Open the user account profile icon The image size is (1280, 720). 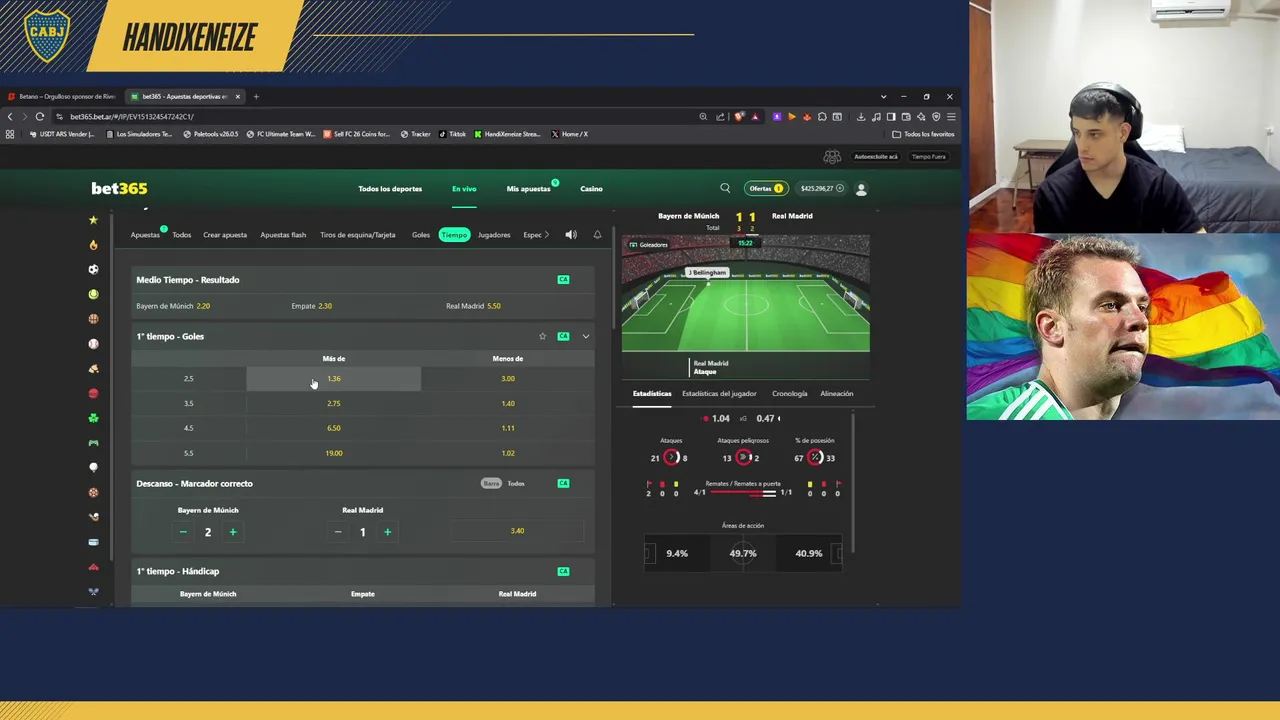861,189
